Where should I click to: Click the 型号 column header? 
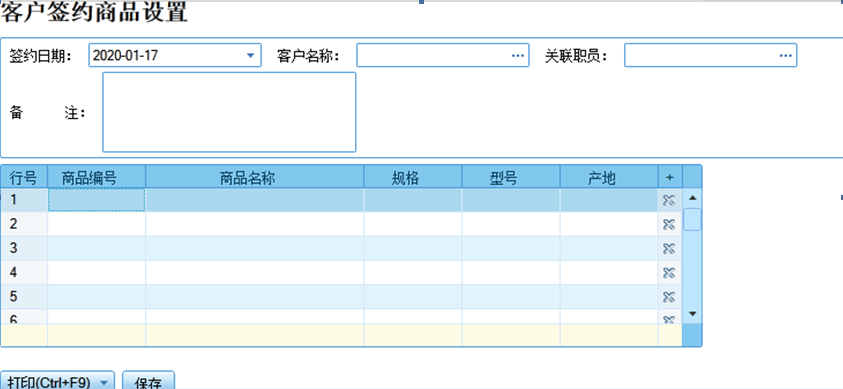[x=511, y=177]
